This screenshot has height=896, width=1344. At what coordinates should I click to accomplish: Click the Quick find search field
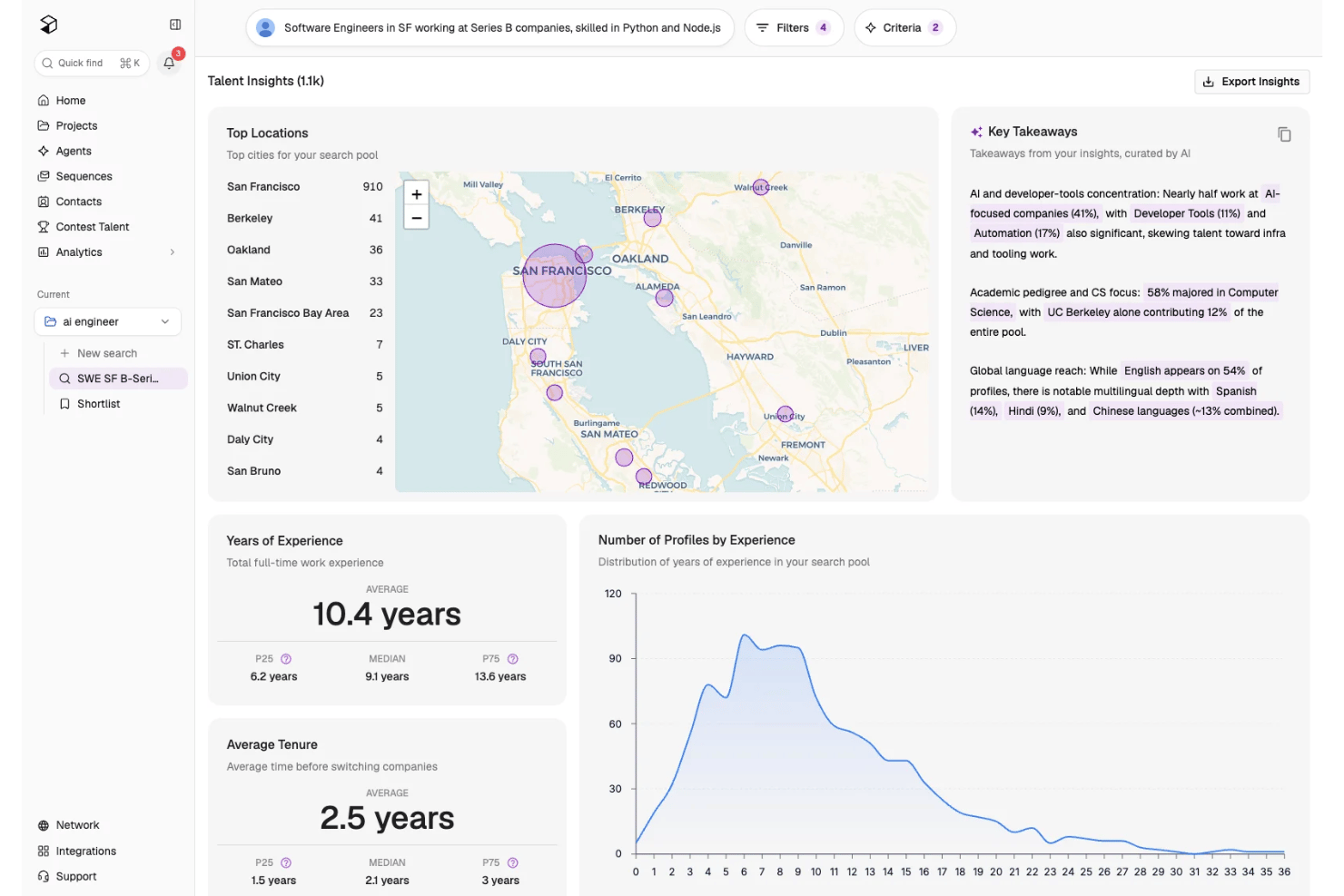point(92,63)
